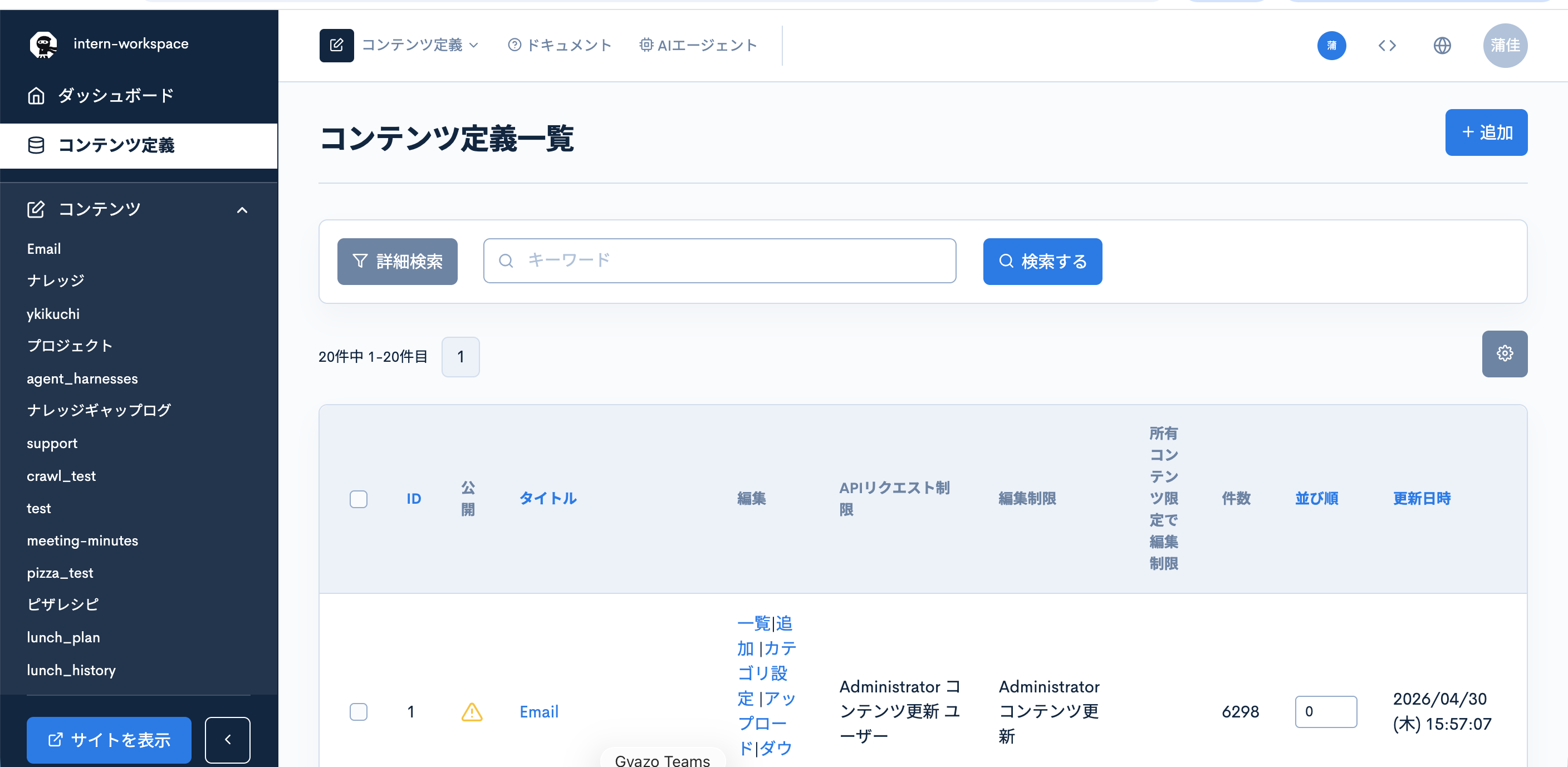The width and height of the screenshot is (1568, 767).
Task: Open lunch_history in sidebar
Action: pos(71,670)
